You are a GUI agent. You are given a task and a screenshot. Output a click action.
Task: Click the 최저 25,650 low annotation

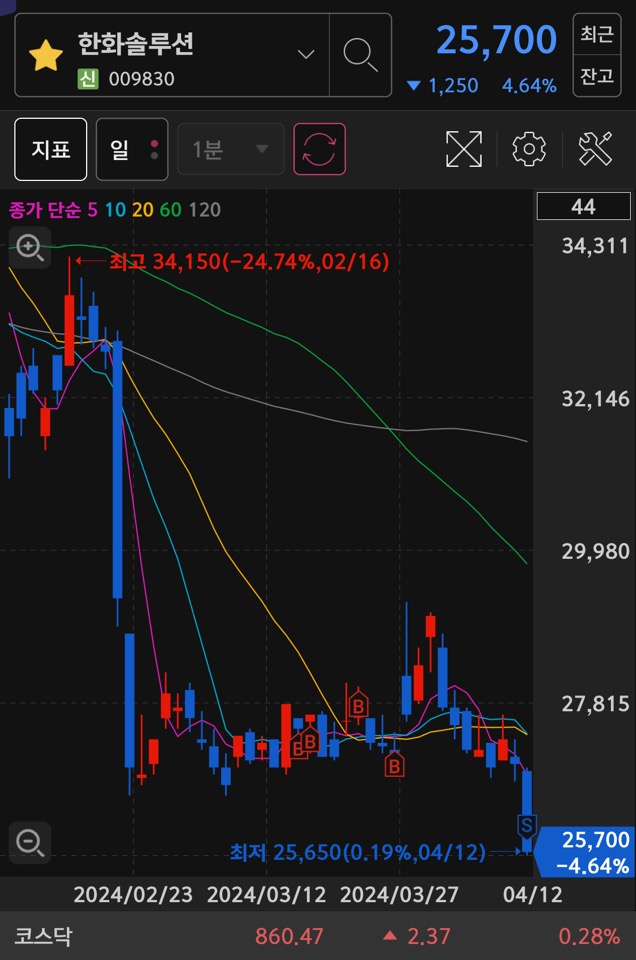tap(357, 852)
